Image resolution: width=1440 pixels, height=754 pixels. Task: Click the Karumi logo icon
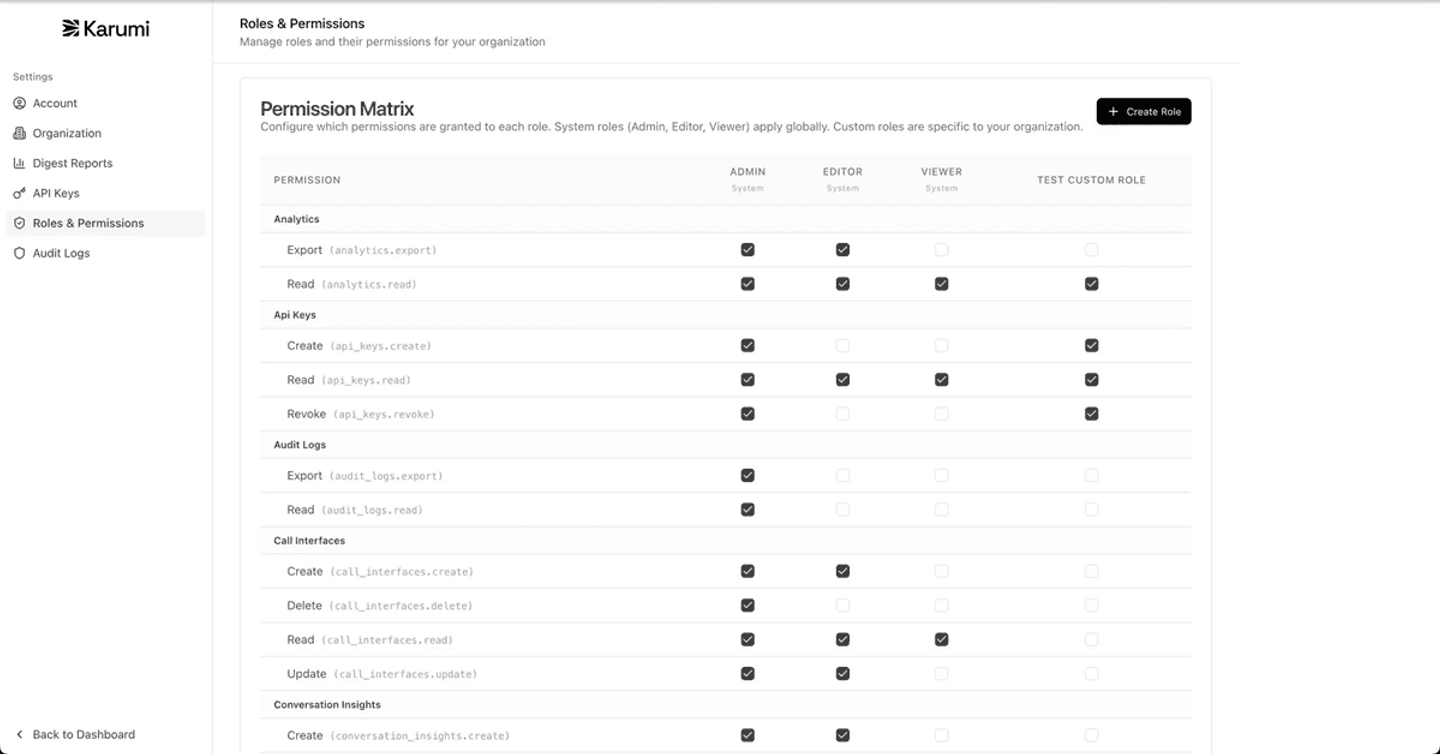(70, 28)
